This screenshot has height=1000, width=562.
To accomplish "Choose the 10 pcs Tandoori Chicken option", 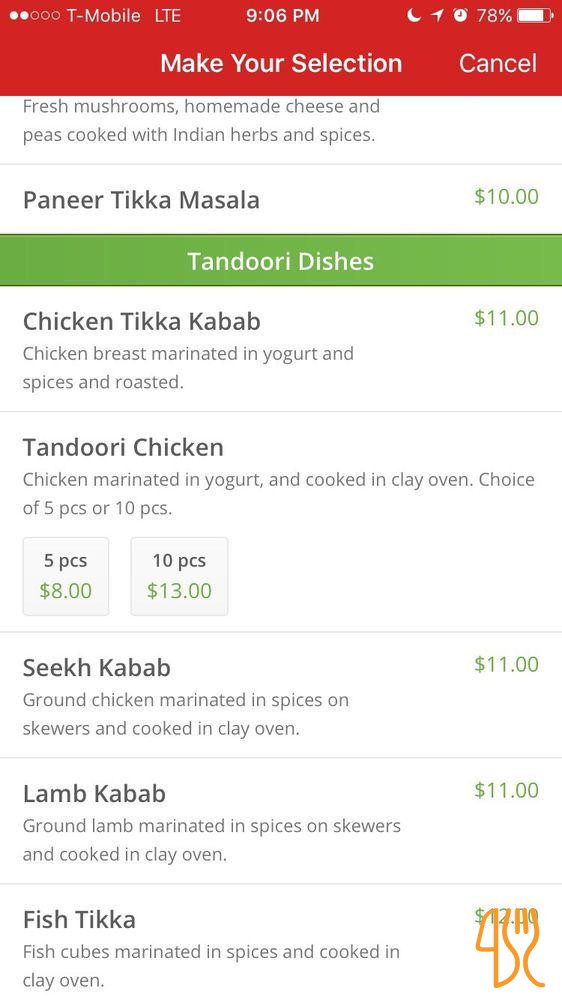I will (179, 577).
